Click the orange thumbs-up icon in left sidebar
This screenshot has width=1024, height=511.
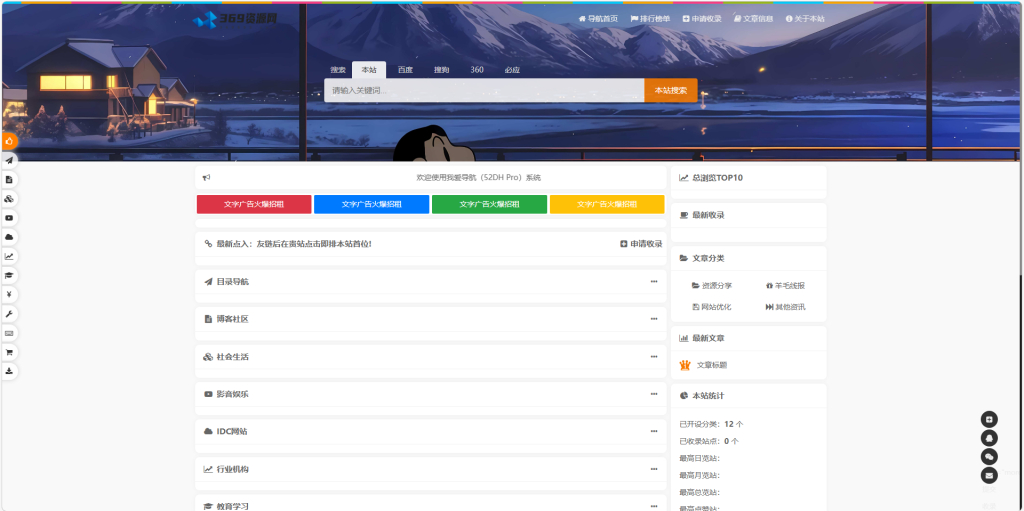tap(9, 141)
